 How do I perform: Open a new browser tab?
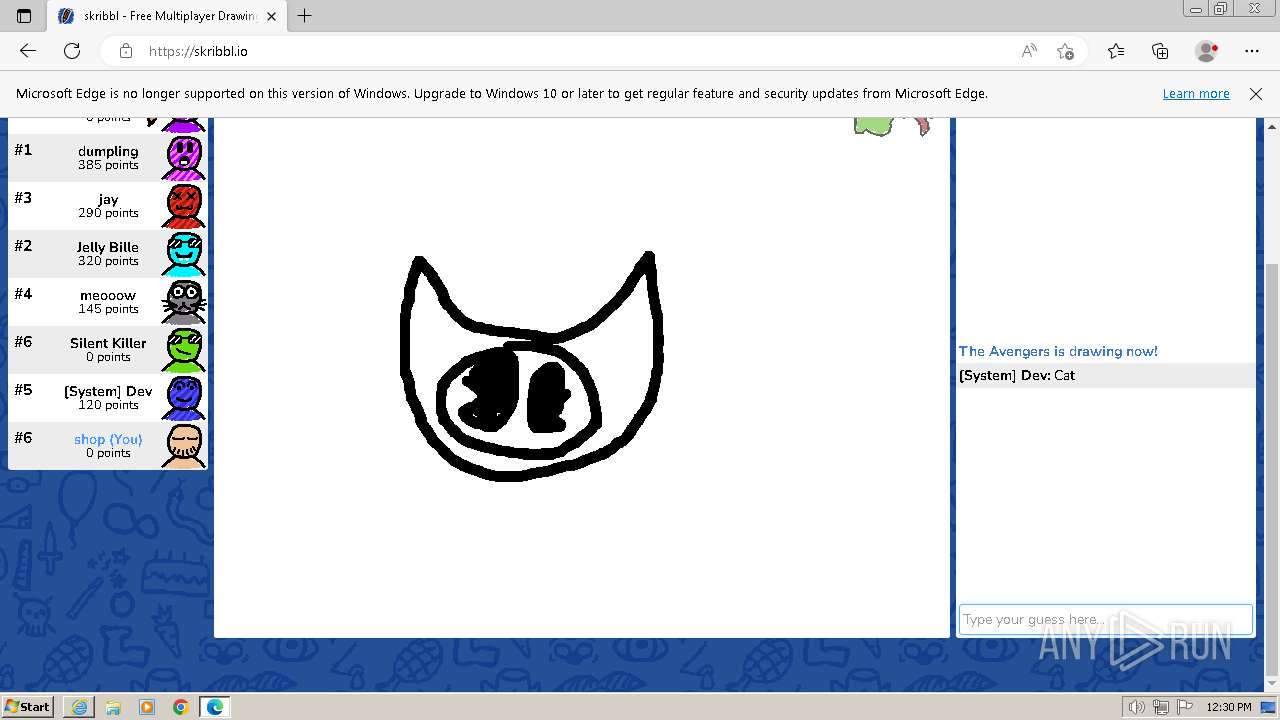coord(305,16)
